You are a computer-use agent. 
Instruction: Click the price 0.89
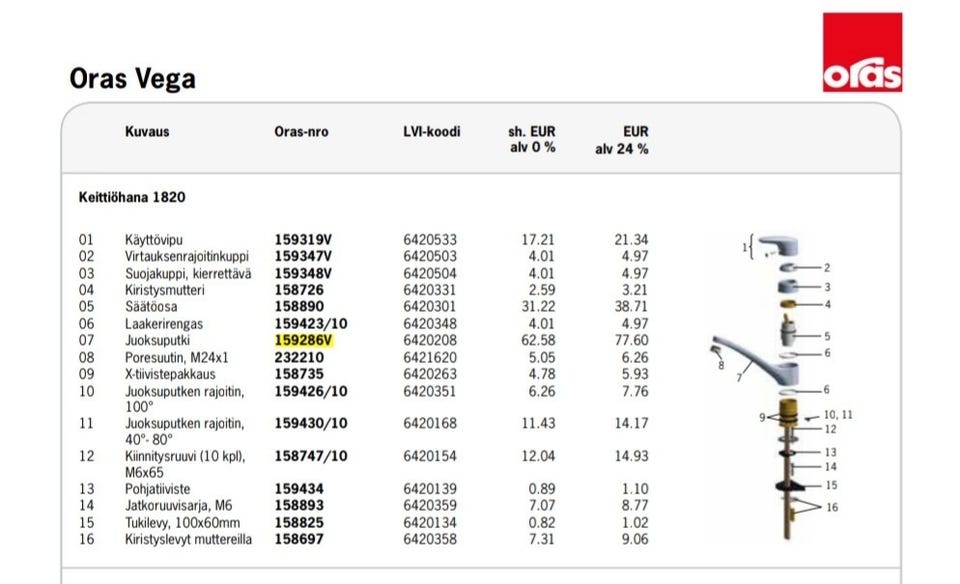pos(542,489)
